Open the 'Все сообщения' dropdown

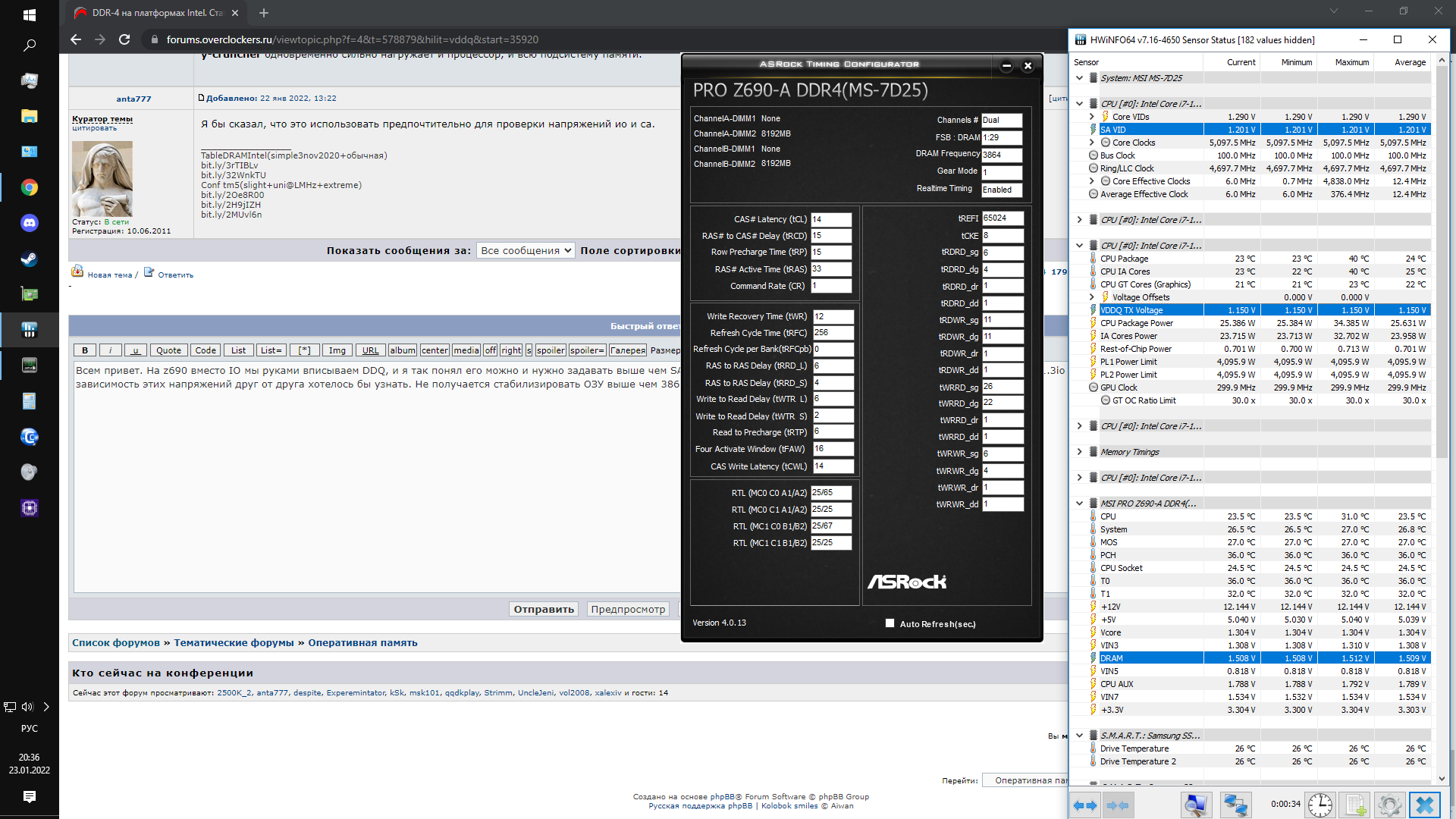tap(526, 251)
